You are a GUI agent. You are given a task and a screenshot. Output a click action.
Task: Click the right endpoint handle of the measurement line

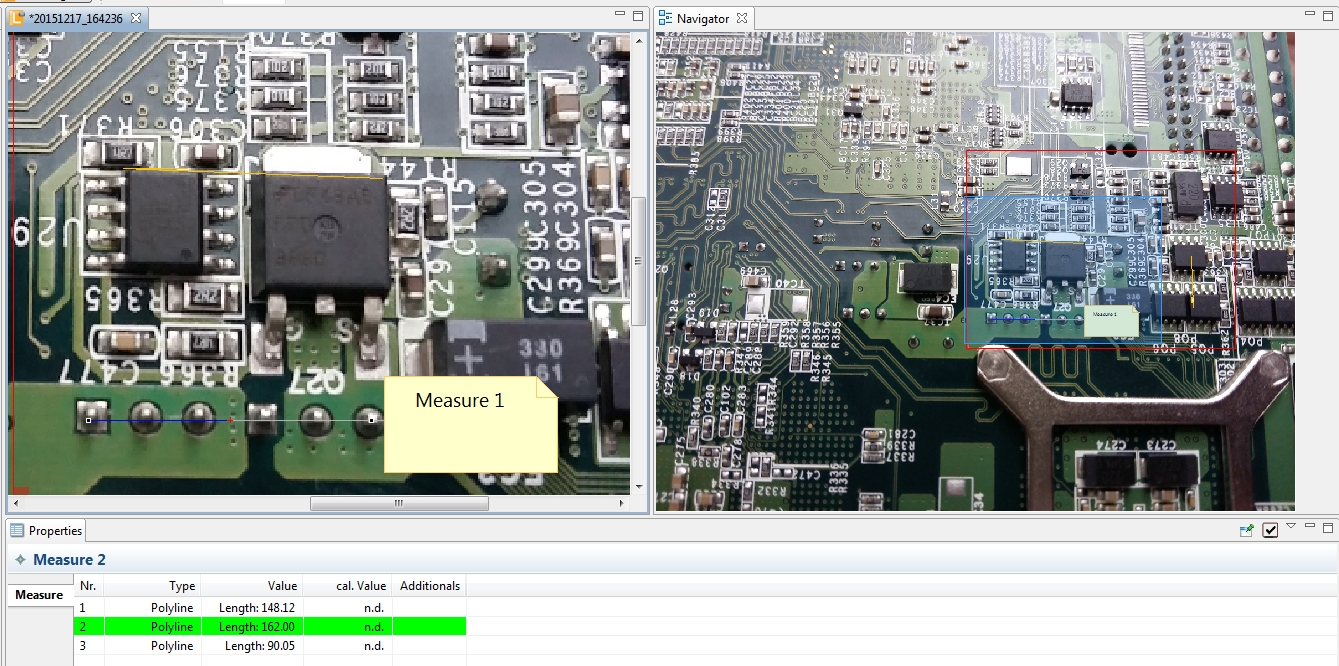click(371, 420)
